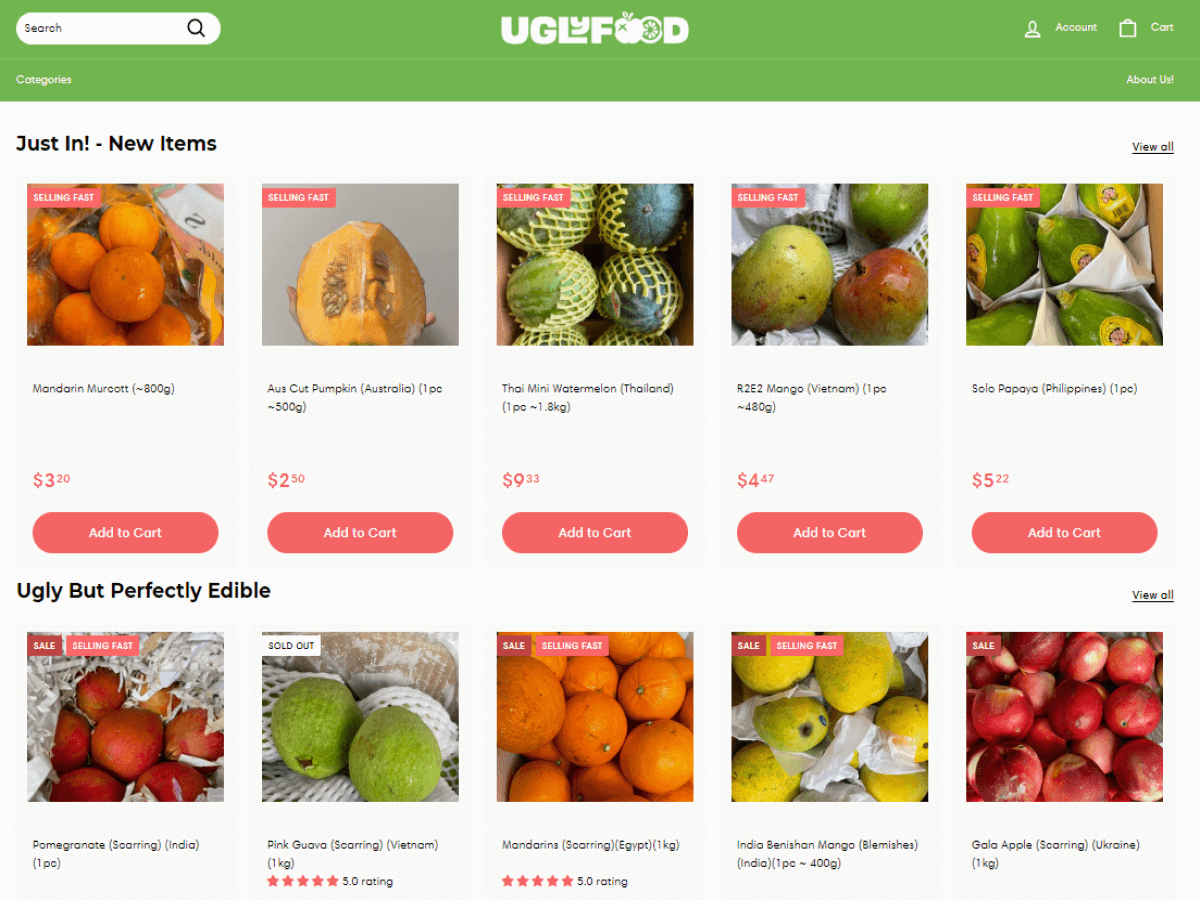View all Just In new items

tap(1153, 147)
